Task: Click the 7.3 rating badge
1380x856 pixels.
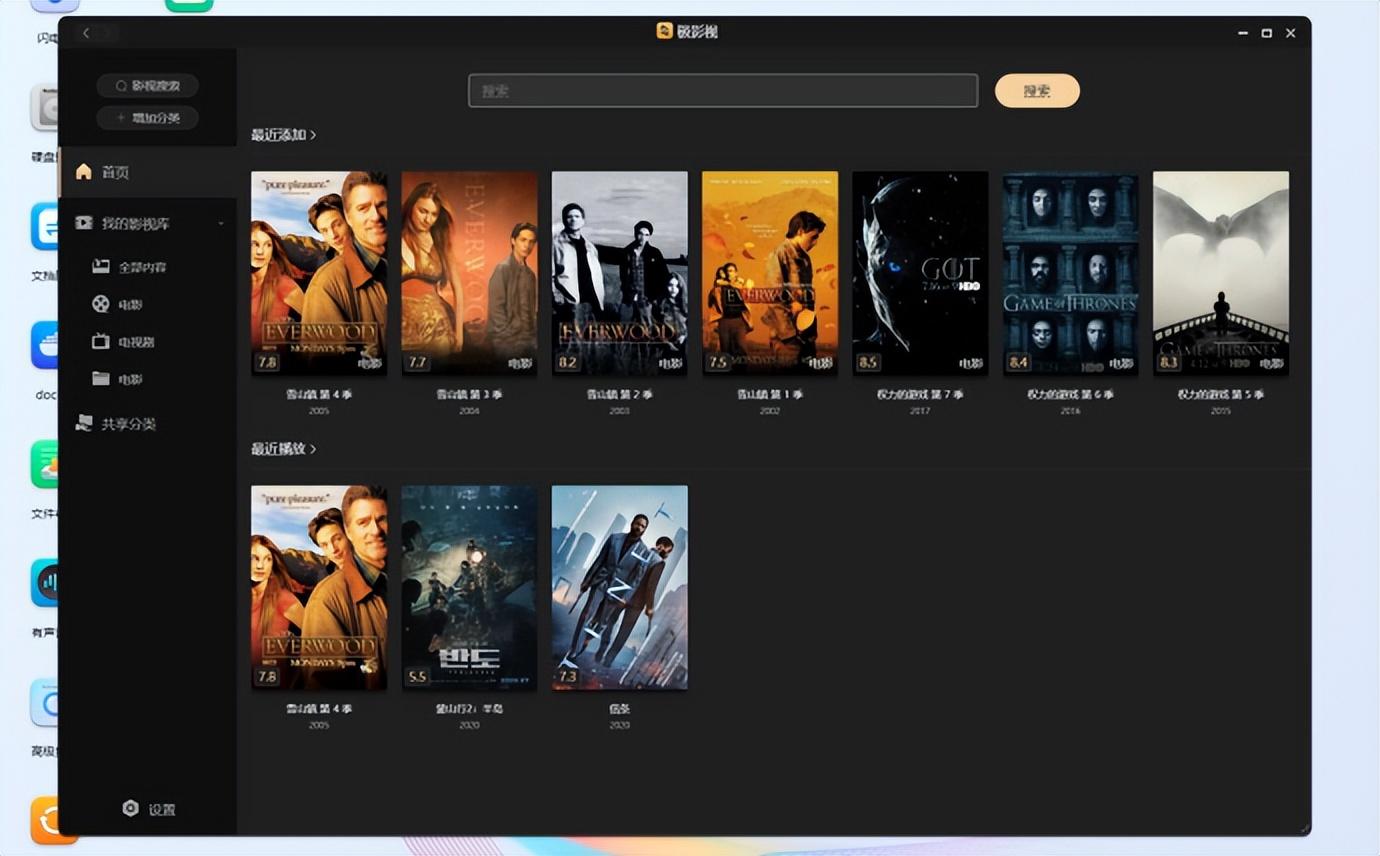Action: click(568, 677)
